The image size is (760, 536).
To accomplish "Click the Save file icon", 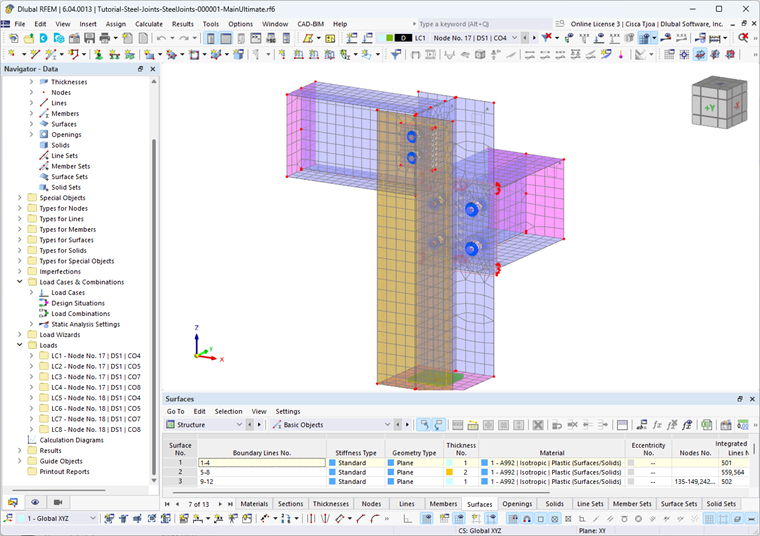I will (89, 38).
